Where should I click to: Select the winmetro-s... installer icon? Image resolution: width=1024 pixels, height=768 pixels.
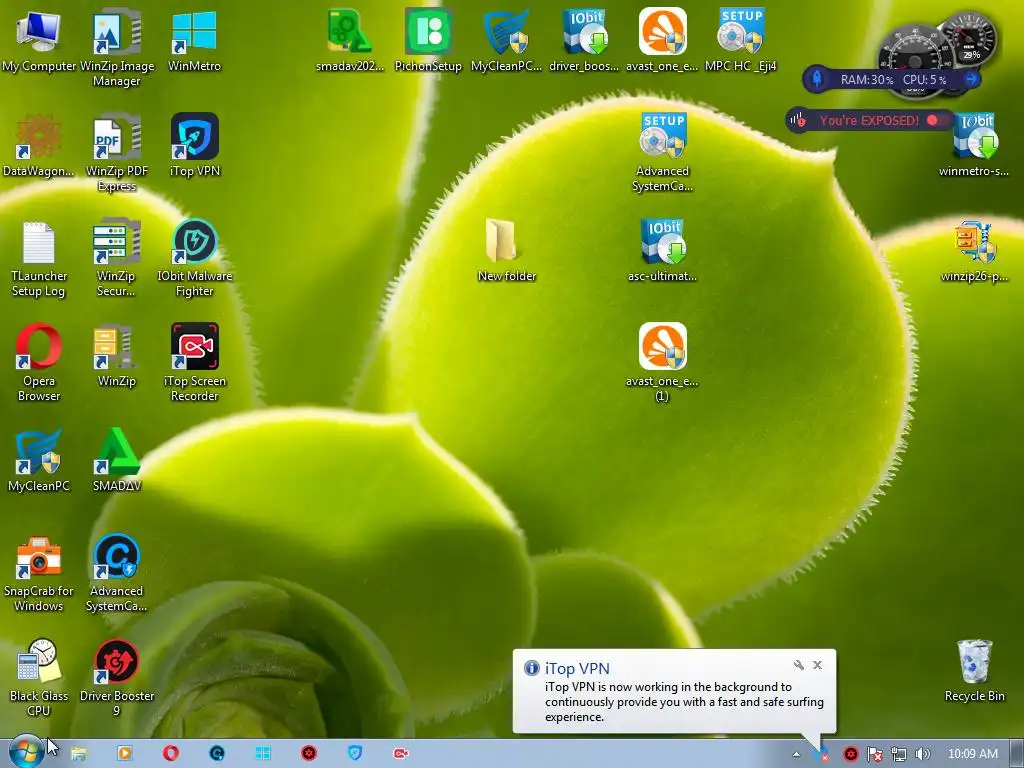(974, 145)
